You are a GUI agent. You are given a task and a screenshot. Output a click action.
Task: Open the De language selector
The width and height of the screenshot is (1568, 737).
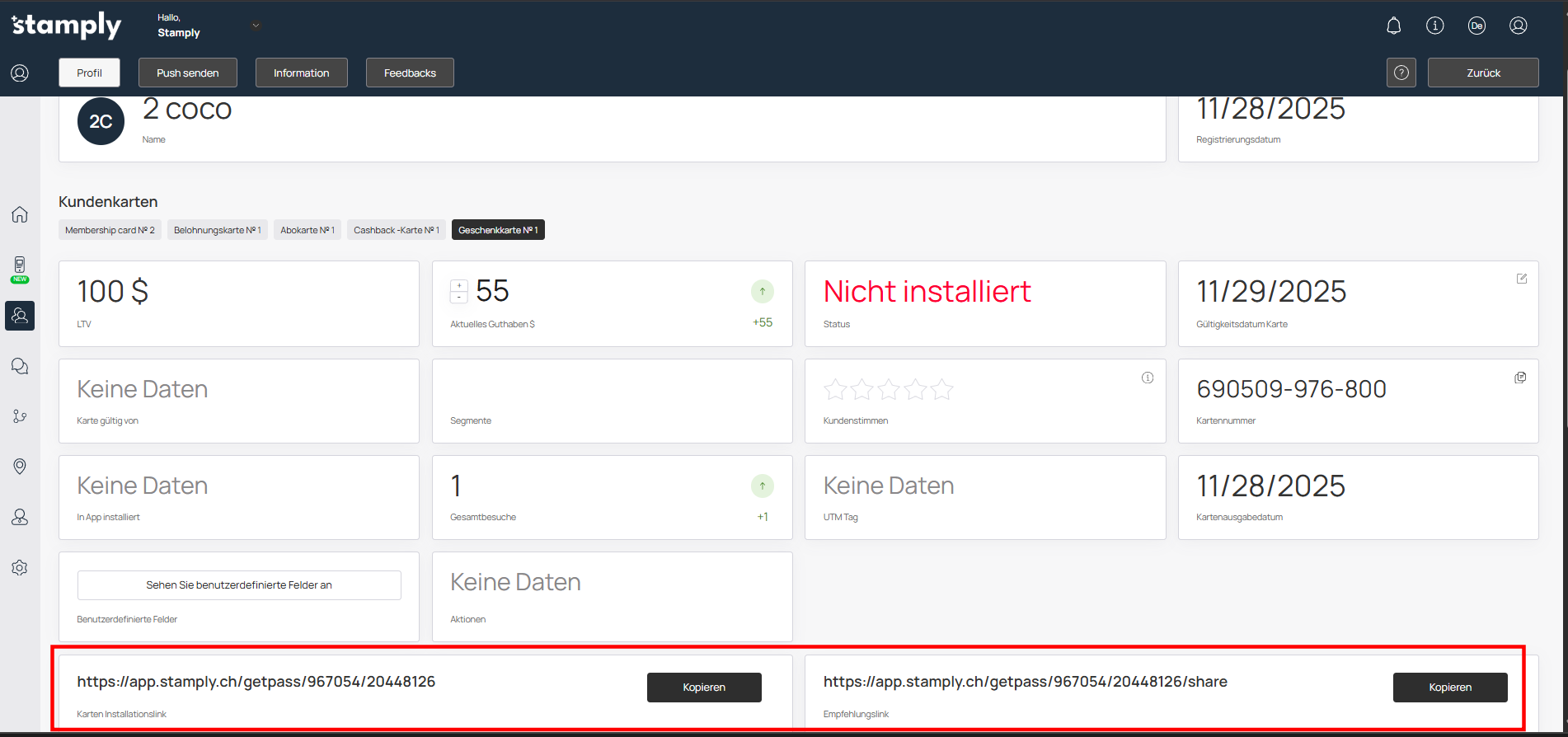(1476, 26)
